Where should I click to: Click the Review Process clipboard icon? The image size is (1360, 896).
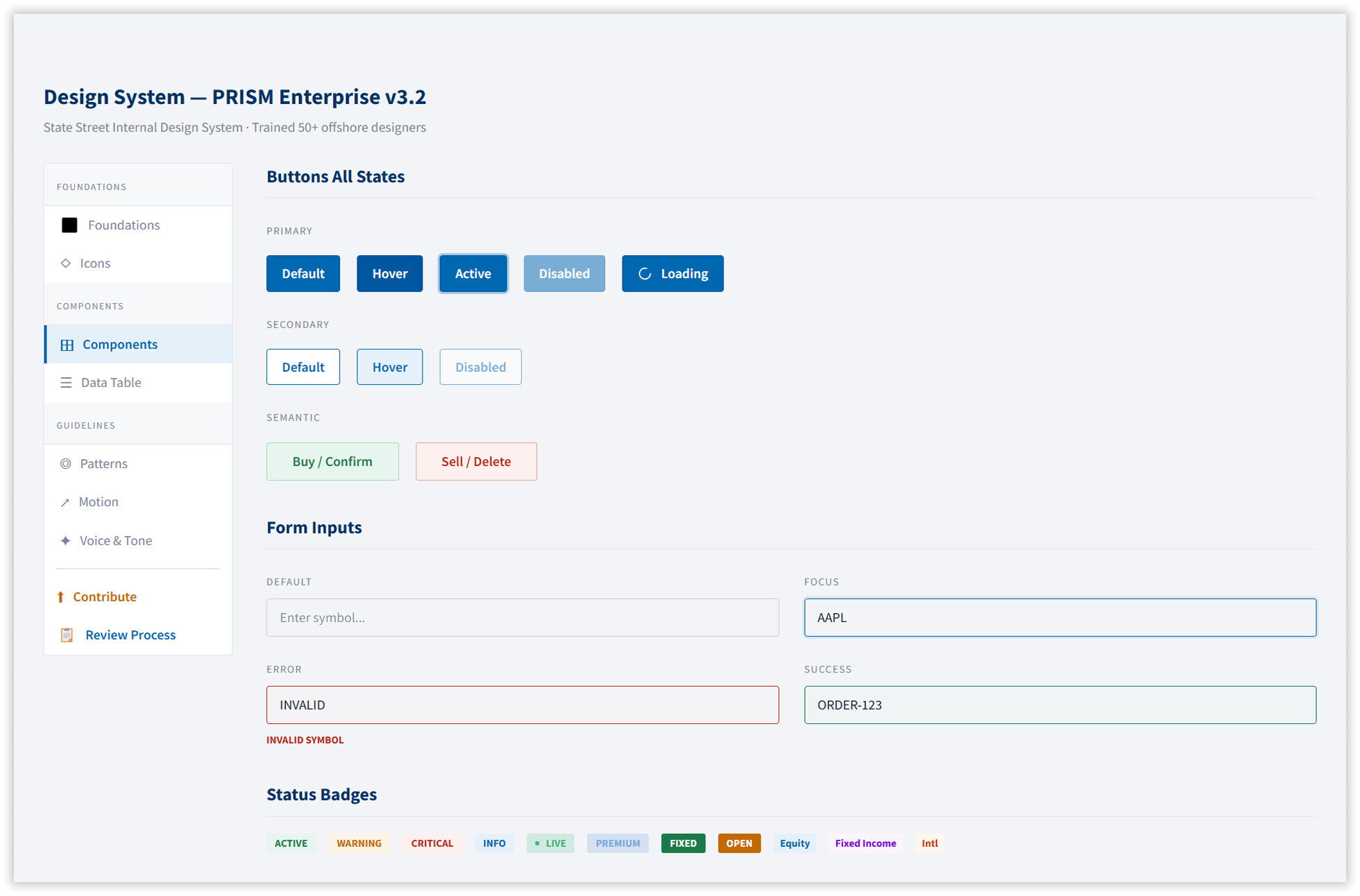pos(67,635)
